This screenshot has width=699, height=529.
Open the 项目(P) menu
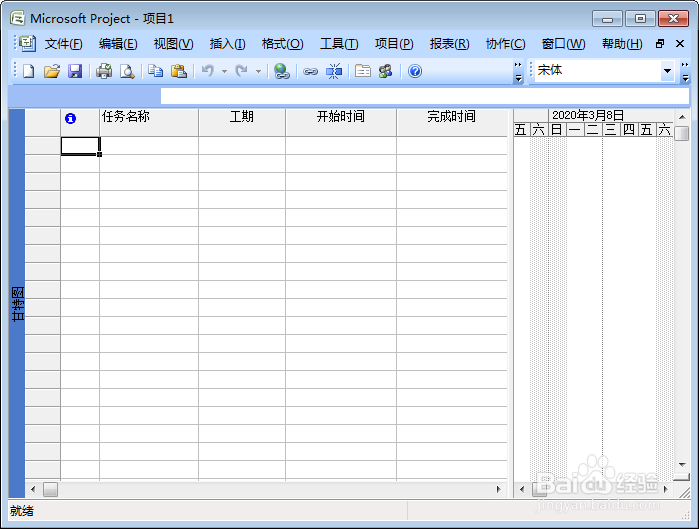tap(394, 44)
